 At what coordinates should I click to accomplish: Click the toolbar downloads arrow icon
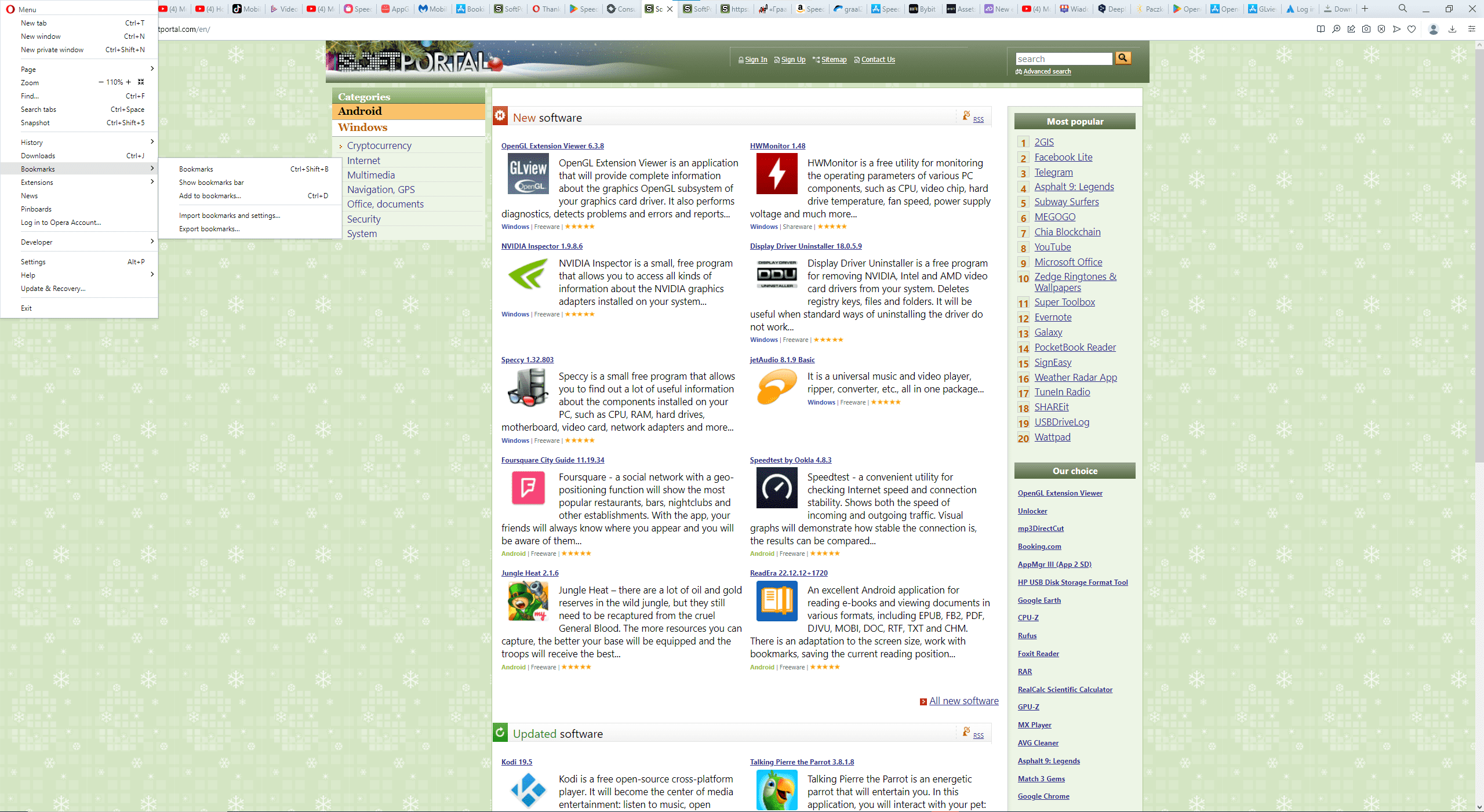pyautogui.click(x=1452, y=29)
